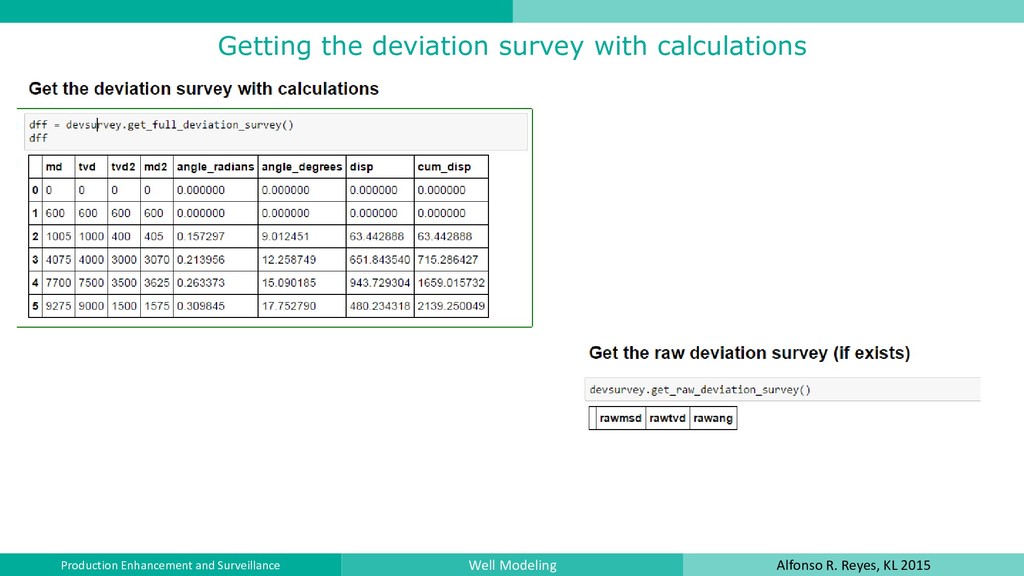Image resolution: width=1024 pixels, height=576 pixels.
Task: Click row index 2 of the table
Action: click(x=35, y=236)
